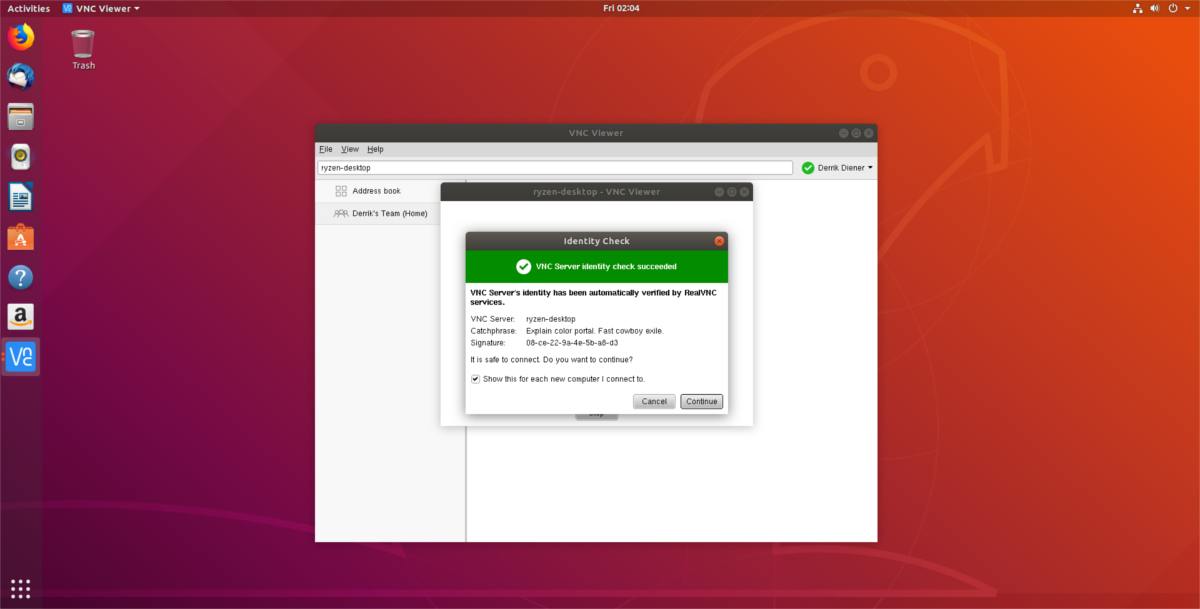This screenshot has height=609, width=1200.
Task: Open the network status icon in top bar
Action: [x=1138, y=8]
